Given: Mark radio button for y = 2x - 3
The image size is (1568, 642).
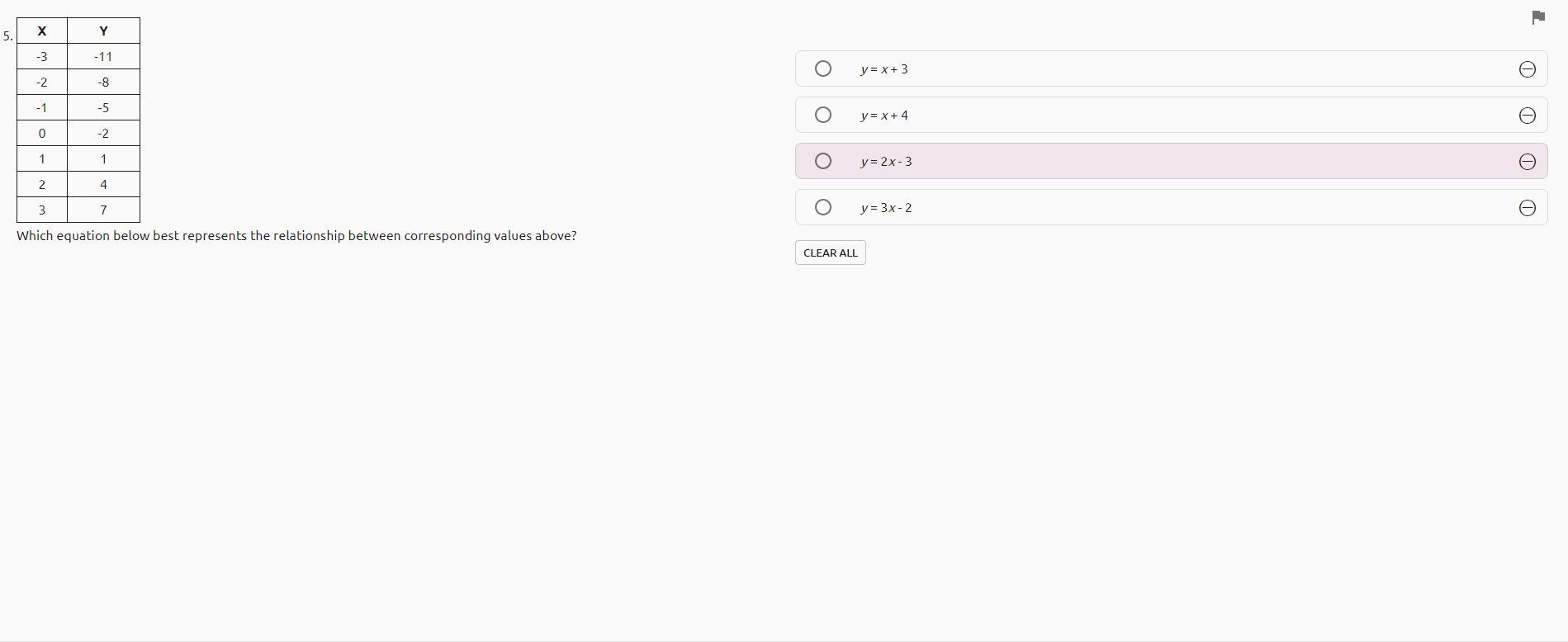Looking at the screenshot, I should (x=822, y=161).
